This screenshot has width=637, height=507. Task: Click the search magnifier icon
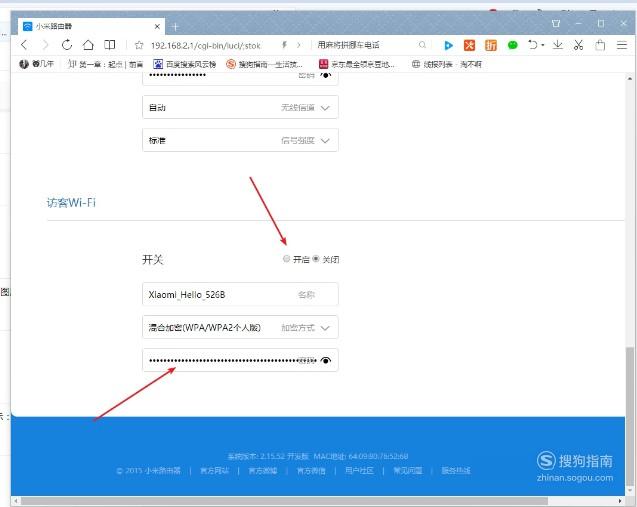click(x=422, y=45)
